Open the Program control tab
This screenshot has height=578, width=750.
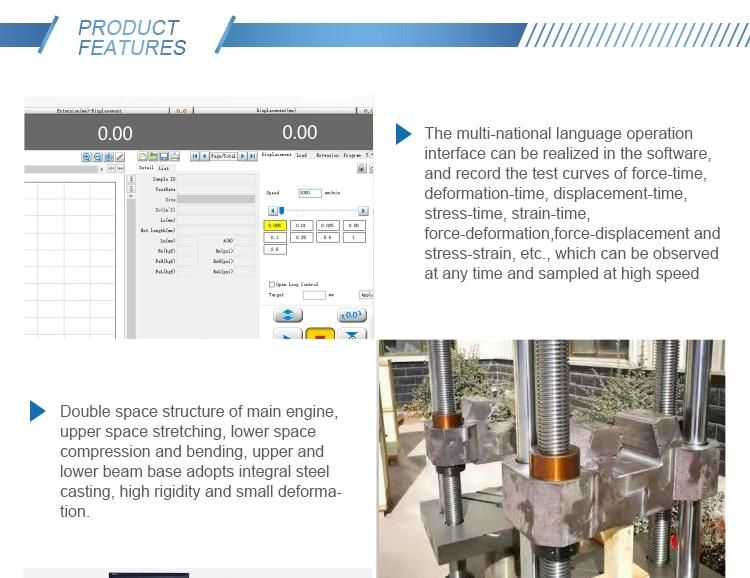click(x=352, y=155)
